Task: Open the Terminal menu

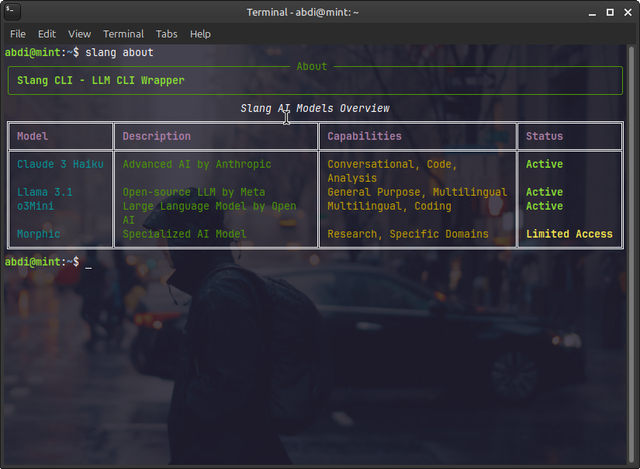Action: tap(123, 33)
